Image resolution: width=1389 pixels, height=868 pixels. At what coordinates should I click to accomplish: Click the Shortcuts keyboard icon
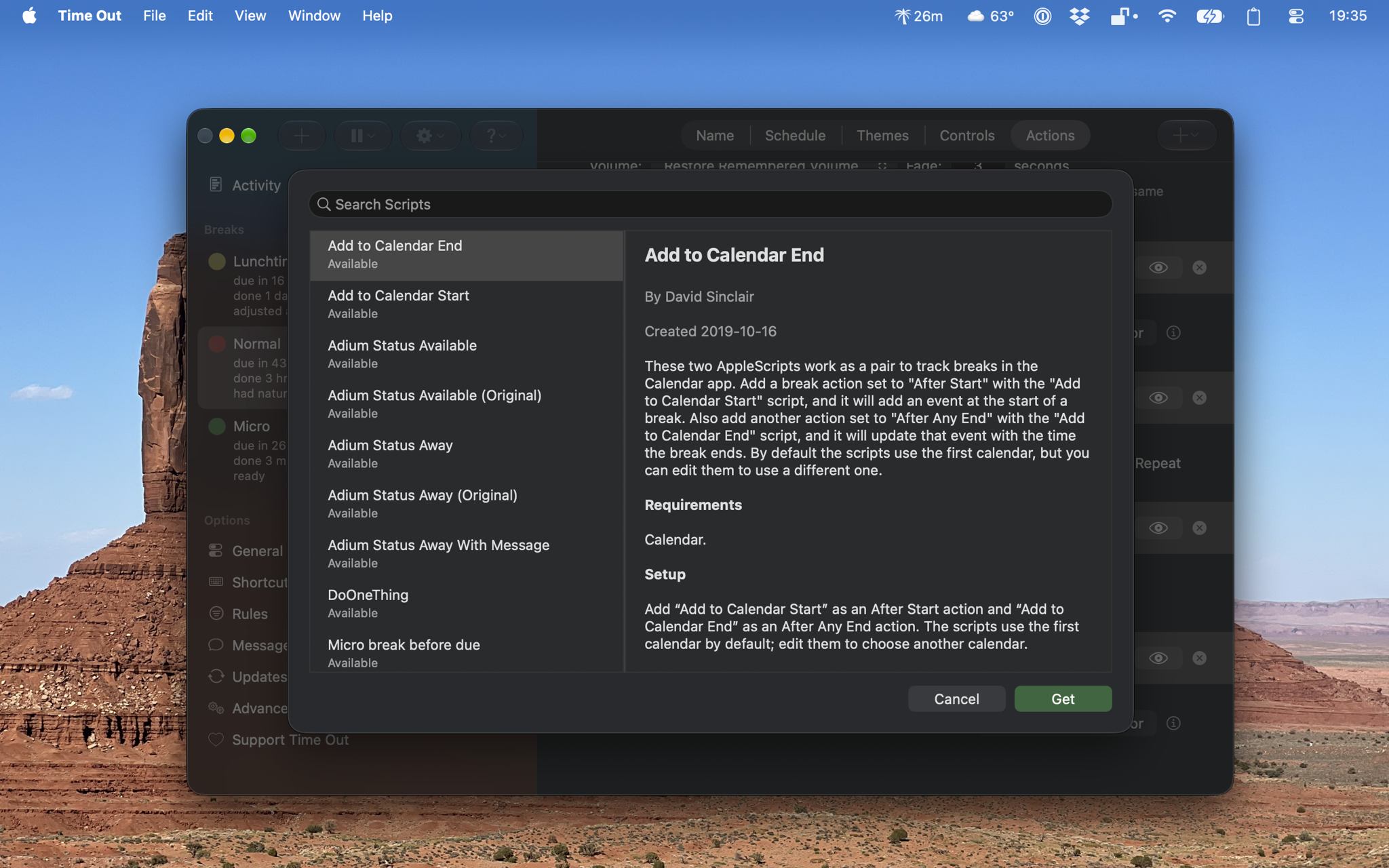click(216, 582)
